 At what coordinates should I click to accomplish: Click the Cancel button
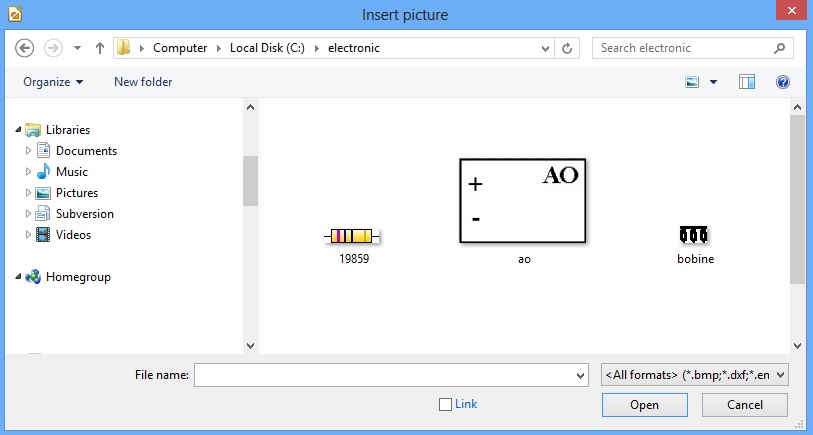point(745,405)
